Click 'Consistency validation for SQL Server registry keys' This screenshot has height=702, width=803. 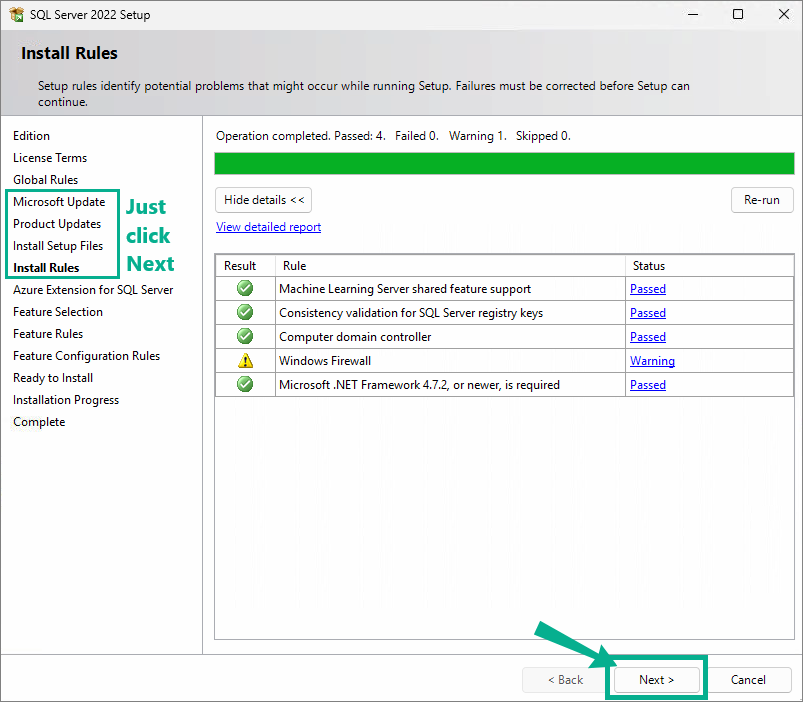[411, 313]
